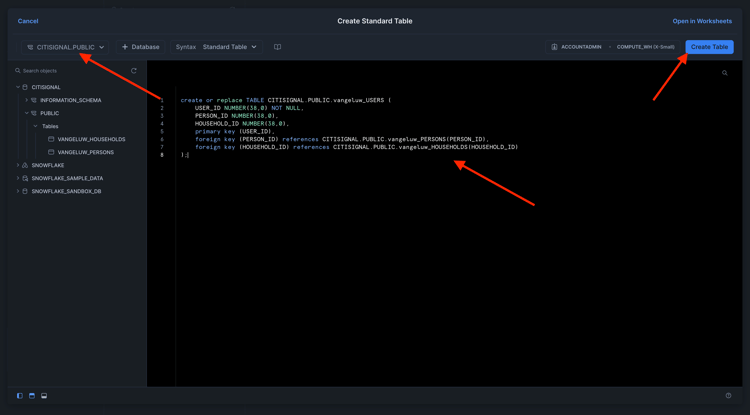
Task: Click the SNOWFLAKE_SANDBOX_DB label
Action: 66,191
